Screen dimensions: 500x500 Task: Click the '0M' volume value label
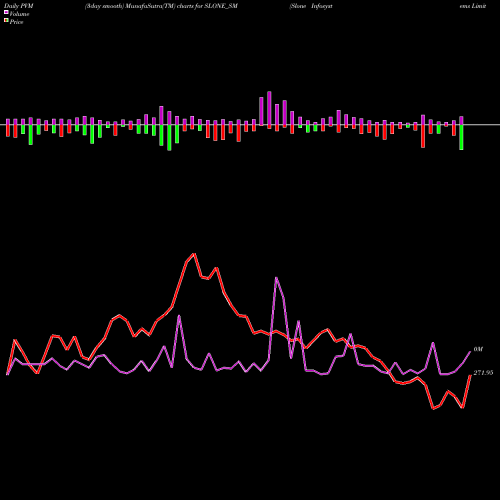(x=478, y=349)
